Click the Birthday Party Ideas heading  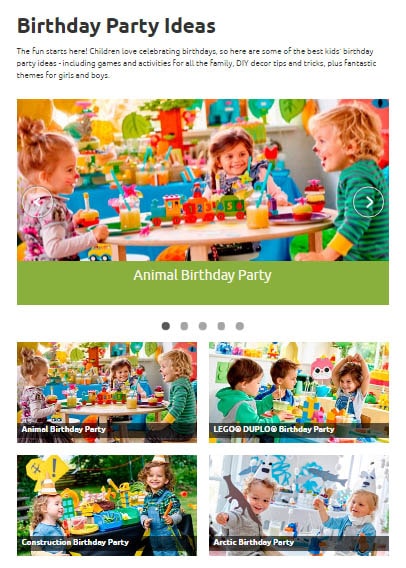coord(116,26)
